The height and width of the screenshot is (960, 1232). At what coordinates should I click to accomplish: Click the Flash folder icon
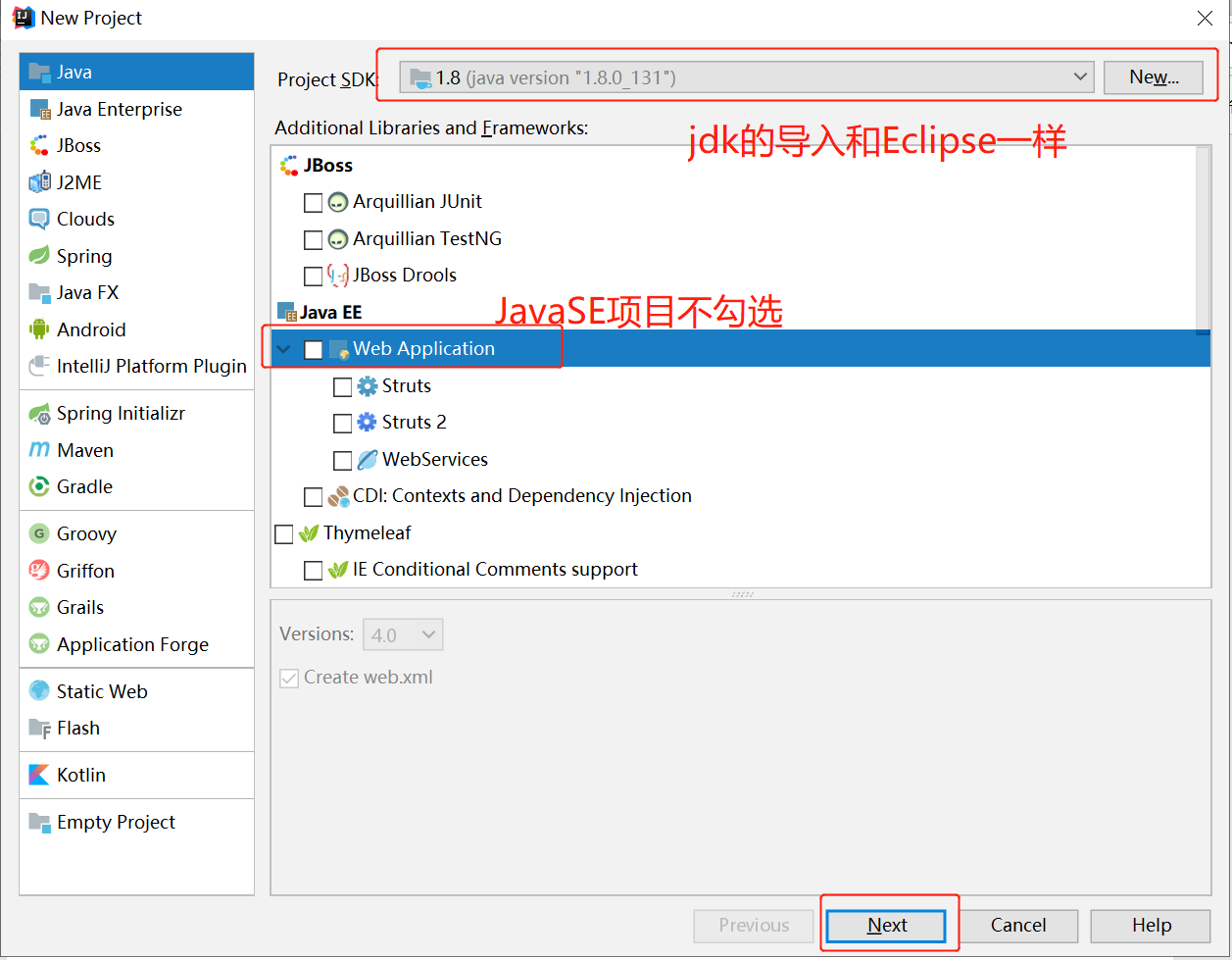click(39, 728)
